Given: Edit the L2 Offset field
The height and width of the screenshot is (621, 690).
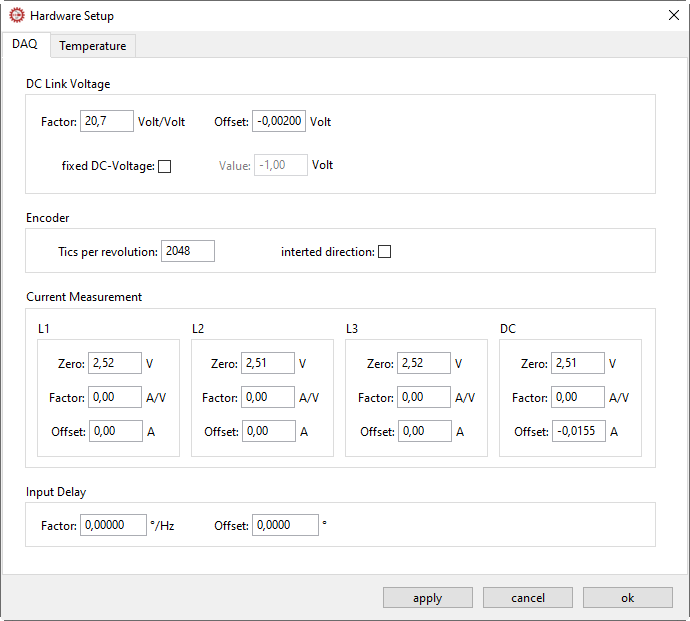Looking at the screenshot, I should pyautogui.click(x=269, y=431).
